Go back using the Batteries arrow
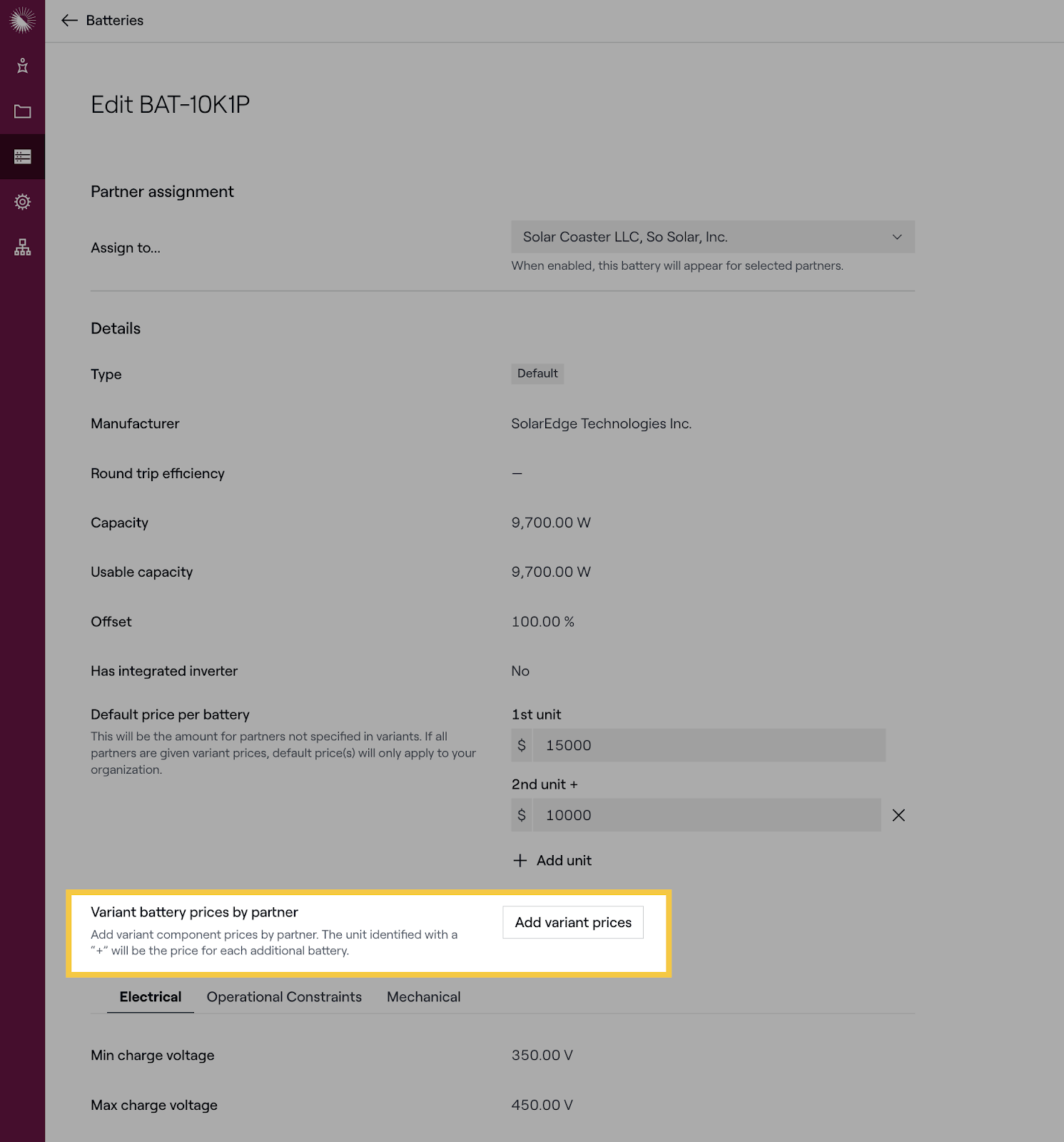 pos(69,20)
